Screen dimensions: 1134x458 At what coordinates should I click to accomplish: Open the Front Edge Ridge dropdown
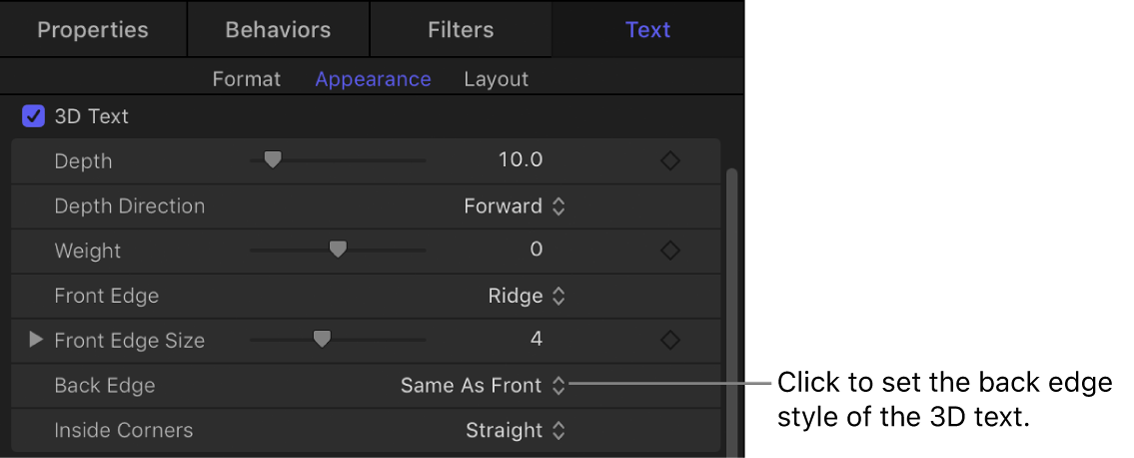(x=527, y=296)
